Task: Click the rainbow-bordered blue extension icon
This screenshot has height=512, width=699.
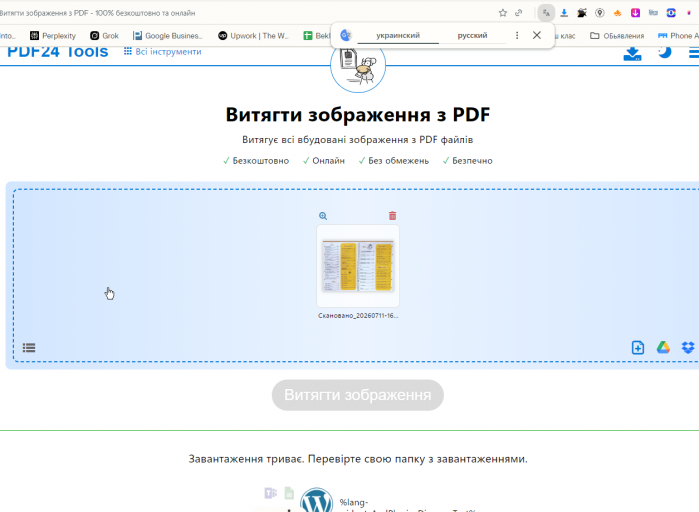Action: pyautogui.click(x=671, y=13)
